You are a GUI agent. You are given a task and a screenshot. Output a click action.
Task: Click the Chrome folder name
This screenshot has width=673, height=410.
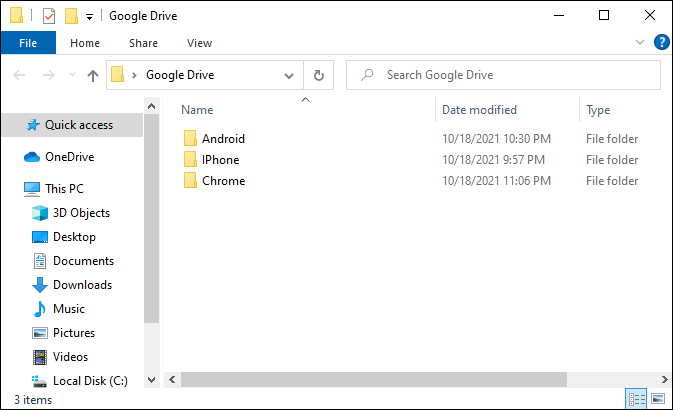[224, 181]
